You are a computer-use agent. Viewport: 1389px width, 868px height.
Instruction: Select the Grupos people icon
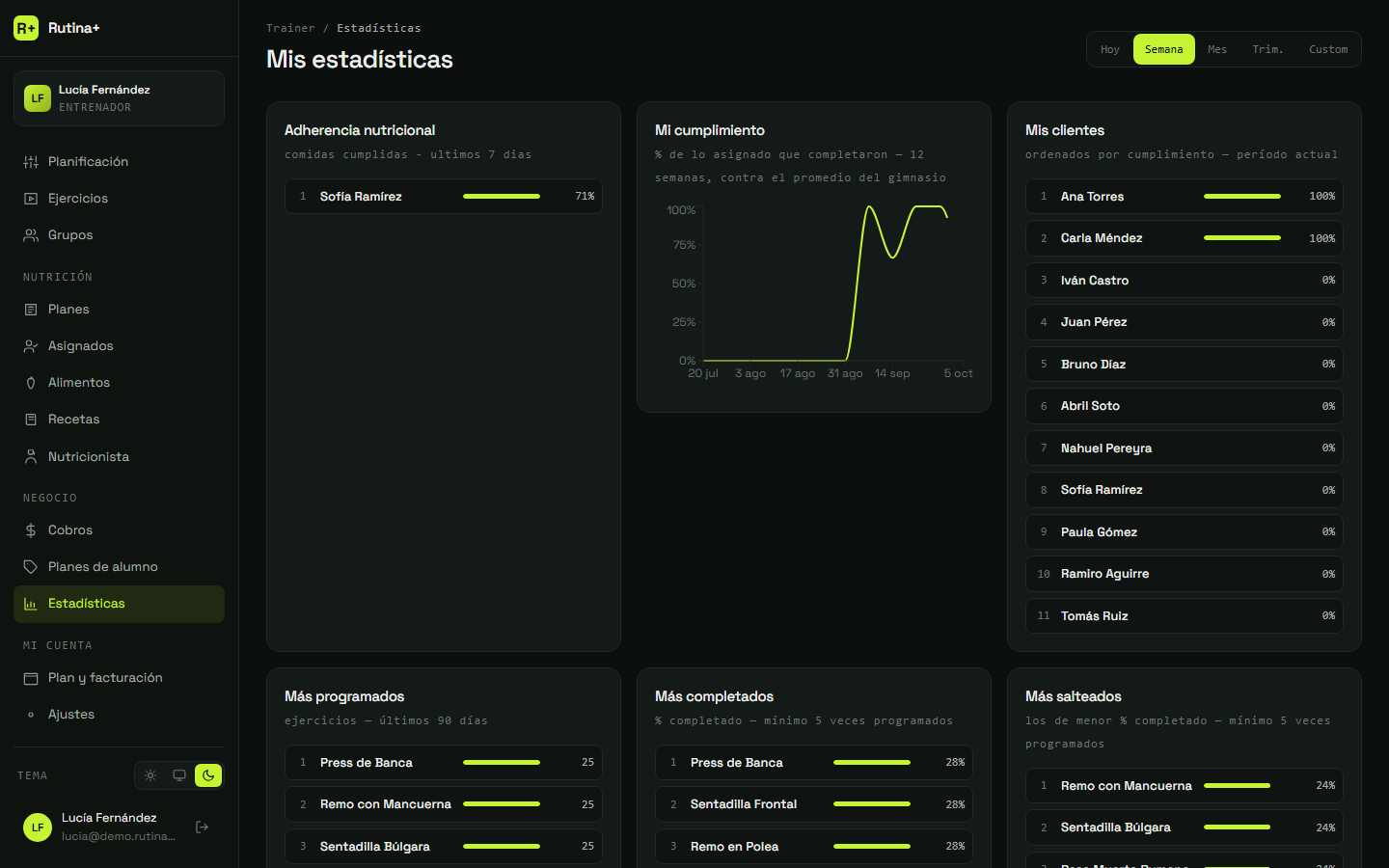click(31, 235)
